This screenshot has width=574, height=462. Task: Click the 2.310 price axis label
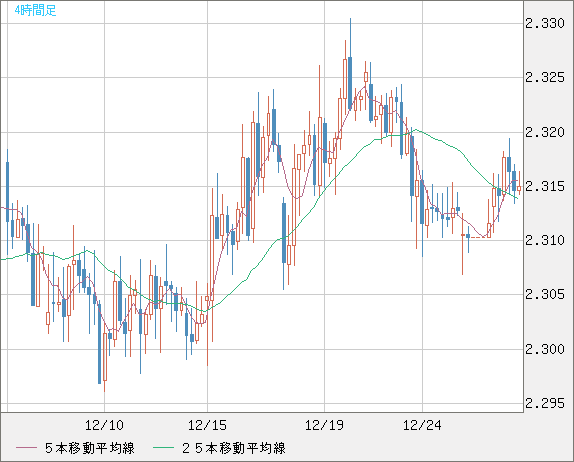point(545,241)
